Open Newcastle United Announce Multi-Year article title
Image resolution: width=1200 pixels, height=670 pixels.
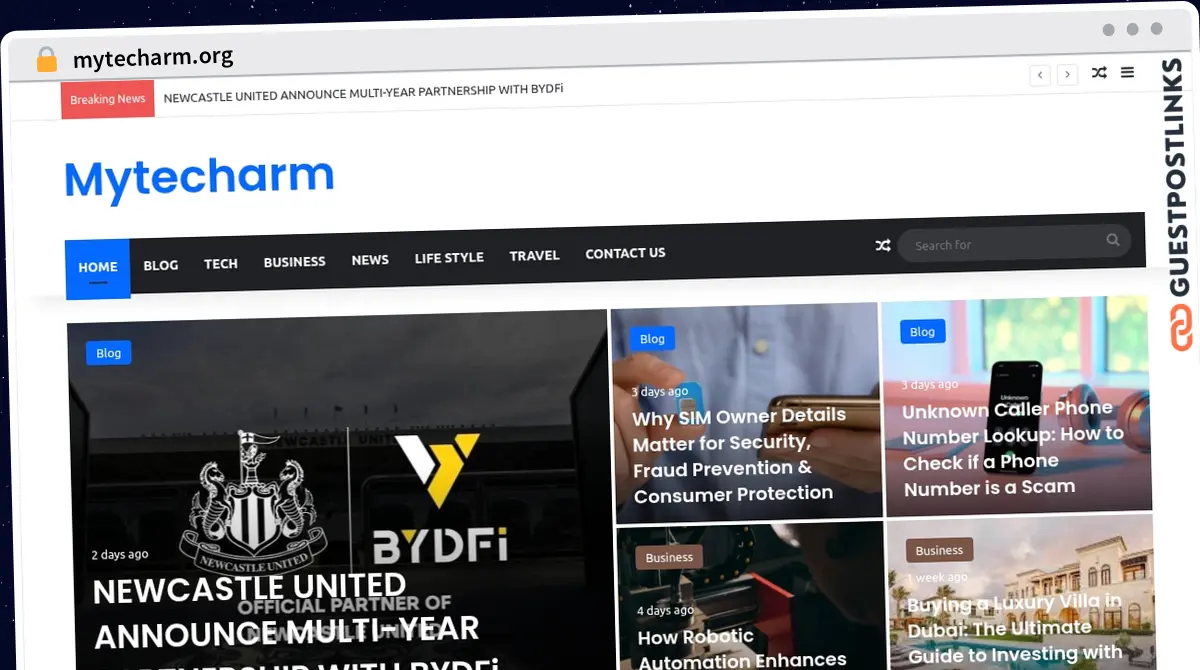[x=297, y=624]
